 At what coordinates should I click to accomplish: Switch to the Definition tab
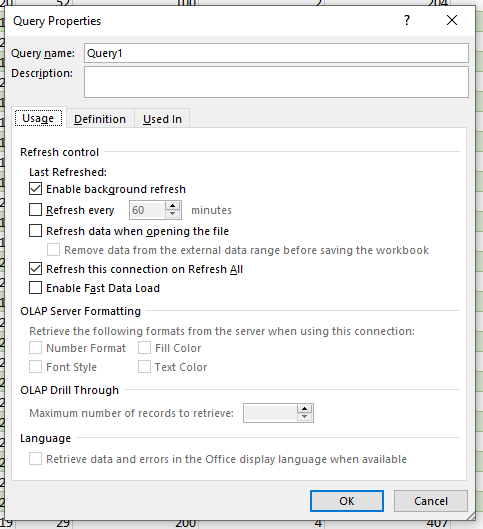click(x=100, y=119)
